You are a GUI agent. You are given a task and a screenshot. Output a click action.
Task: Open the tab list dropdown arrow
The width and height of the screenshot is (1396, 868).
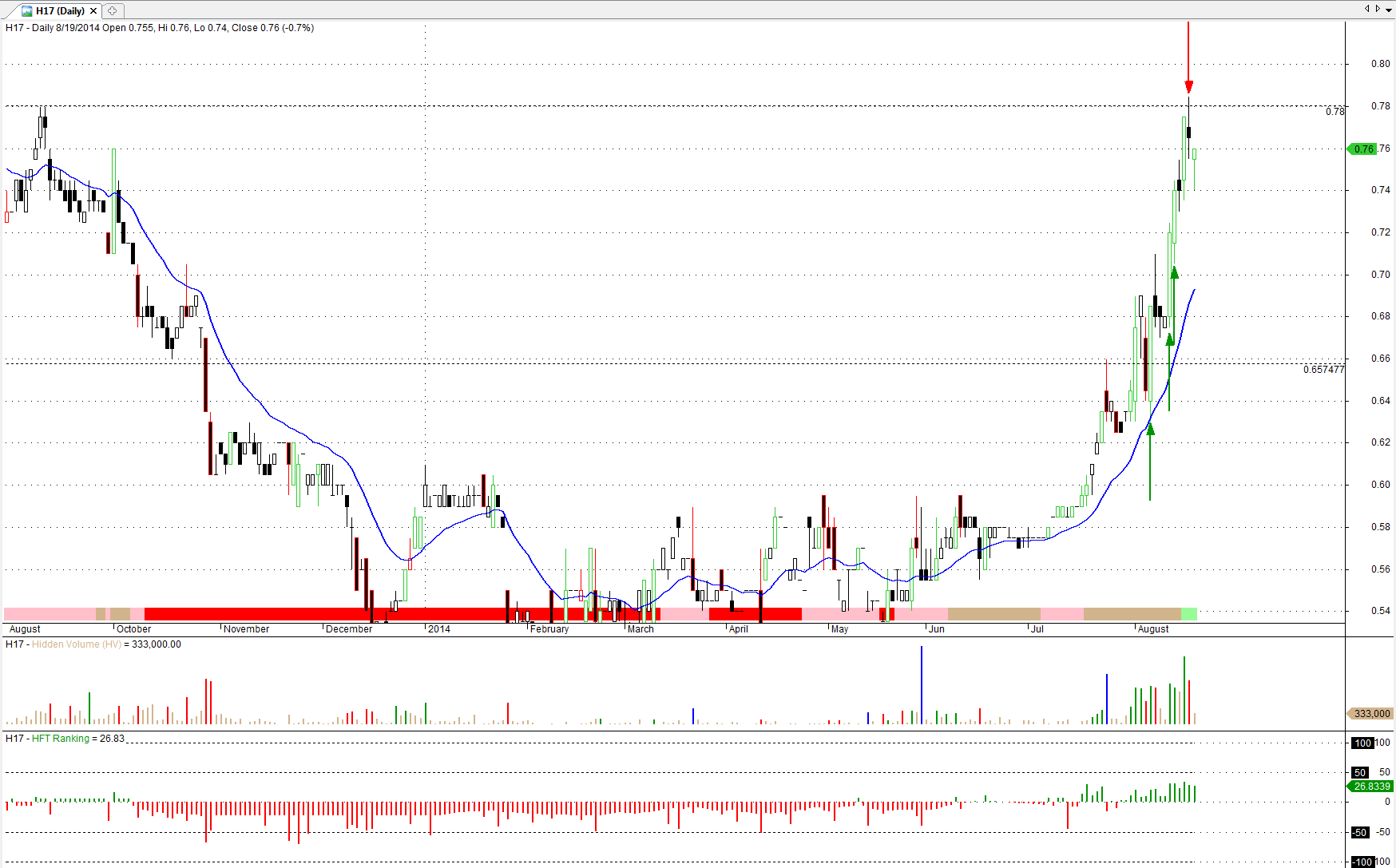point(1389,10)
